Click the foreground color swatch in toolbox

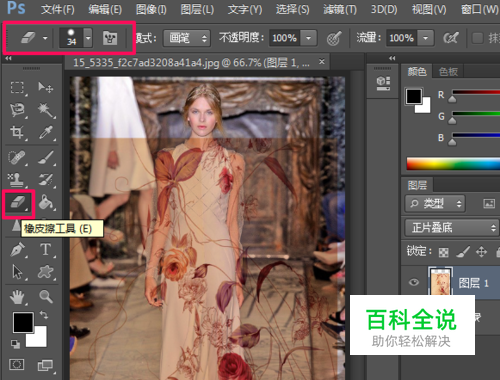pyautogui.click(x=23, y=322)
